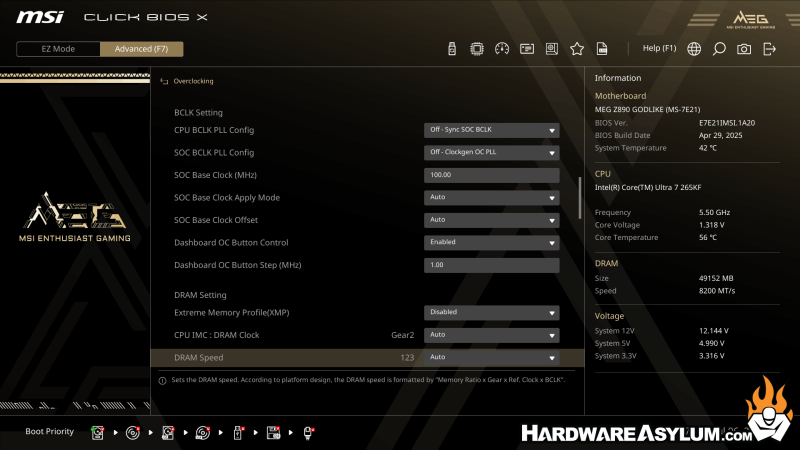Take a screenshot with camera icon

click(744, 49)
